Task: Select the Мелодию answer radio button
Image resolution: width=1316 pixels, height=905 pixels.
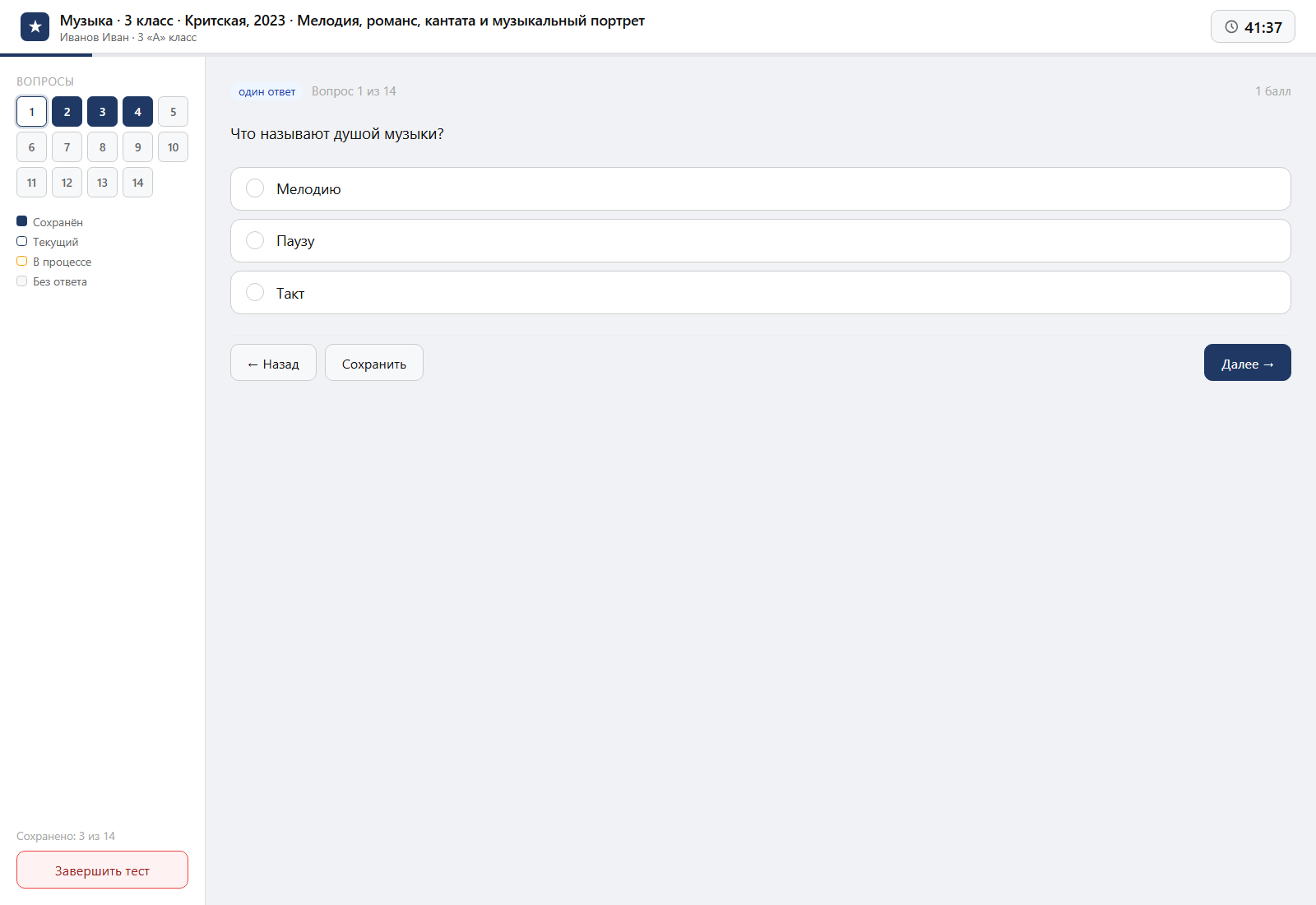Action: 255,188
